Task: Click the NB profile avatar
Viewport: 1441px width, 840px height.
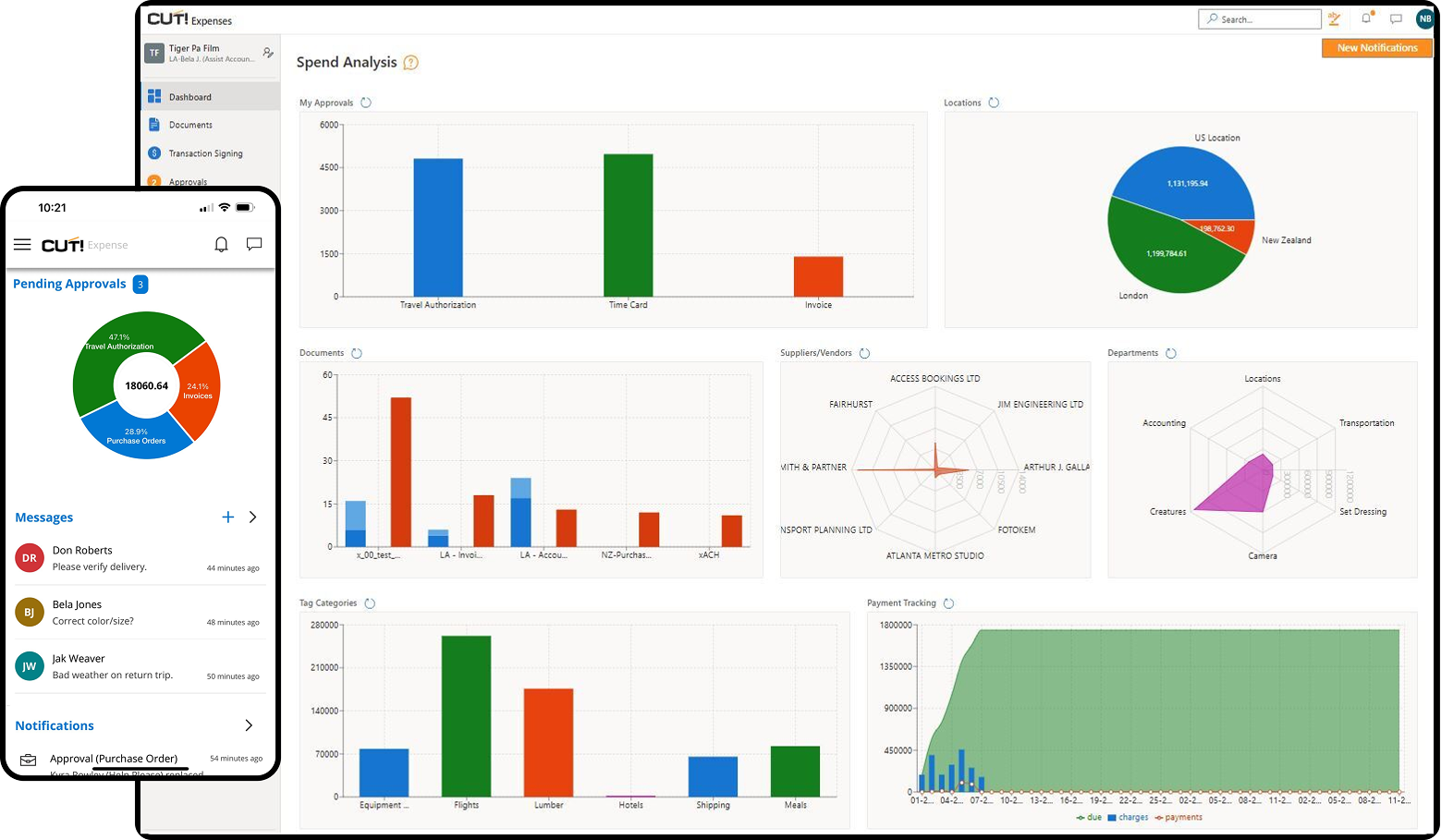Action: coord(1424,18)
